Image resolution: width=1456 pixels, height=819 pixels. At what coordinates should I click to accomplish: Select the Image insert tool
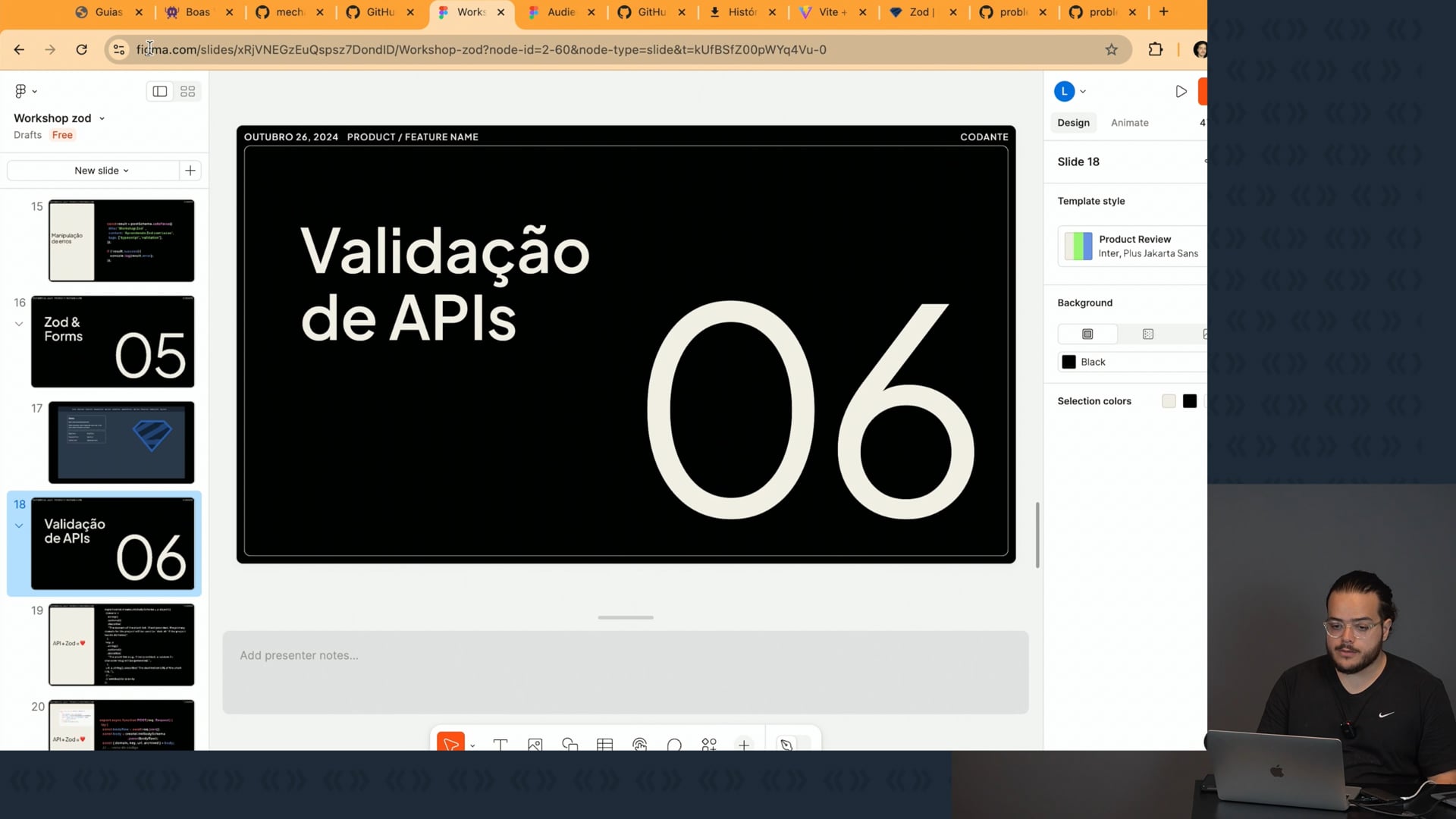(x=535, y=745)
